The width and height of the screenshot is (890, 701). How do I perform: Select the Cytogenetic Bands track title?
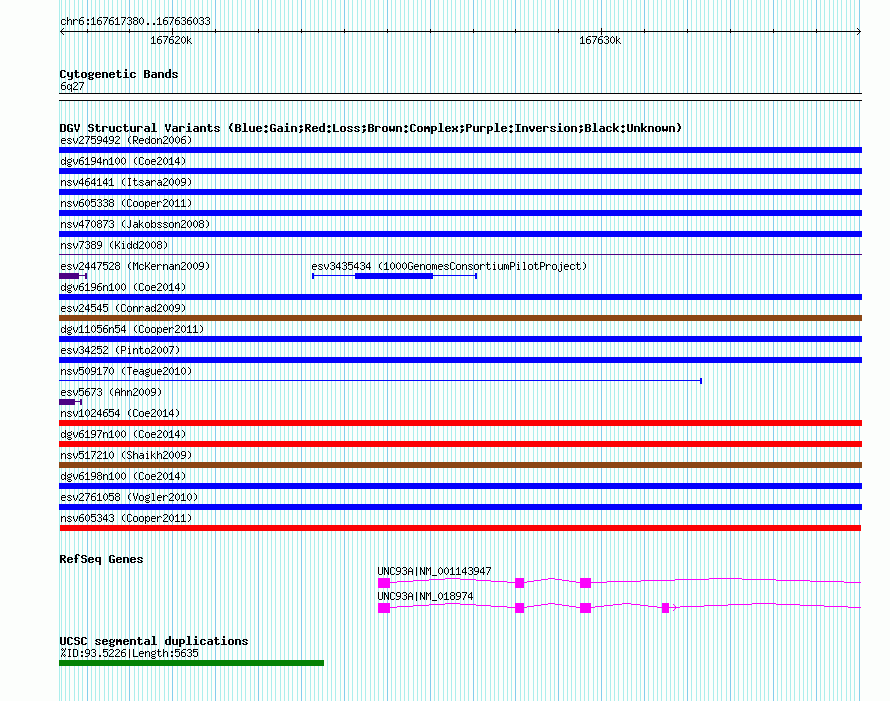point(119,74)
